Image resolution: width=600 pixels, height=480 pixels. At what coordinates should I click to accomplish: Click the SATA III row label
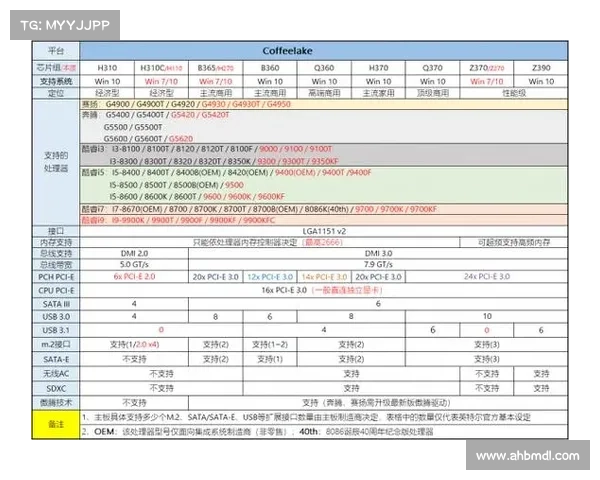(x=56, y=304)
